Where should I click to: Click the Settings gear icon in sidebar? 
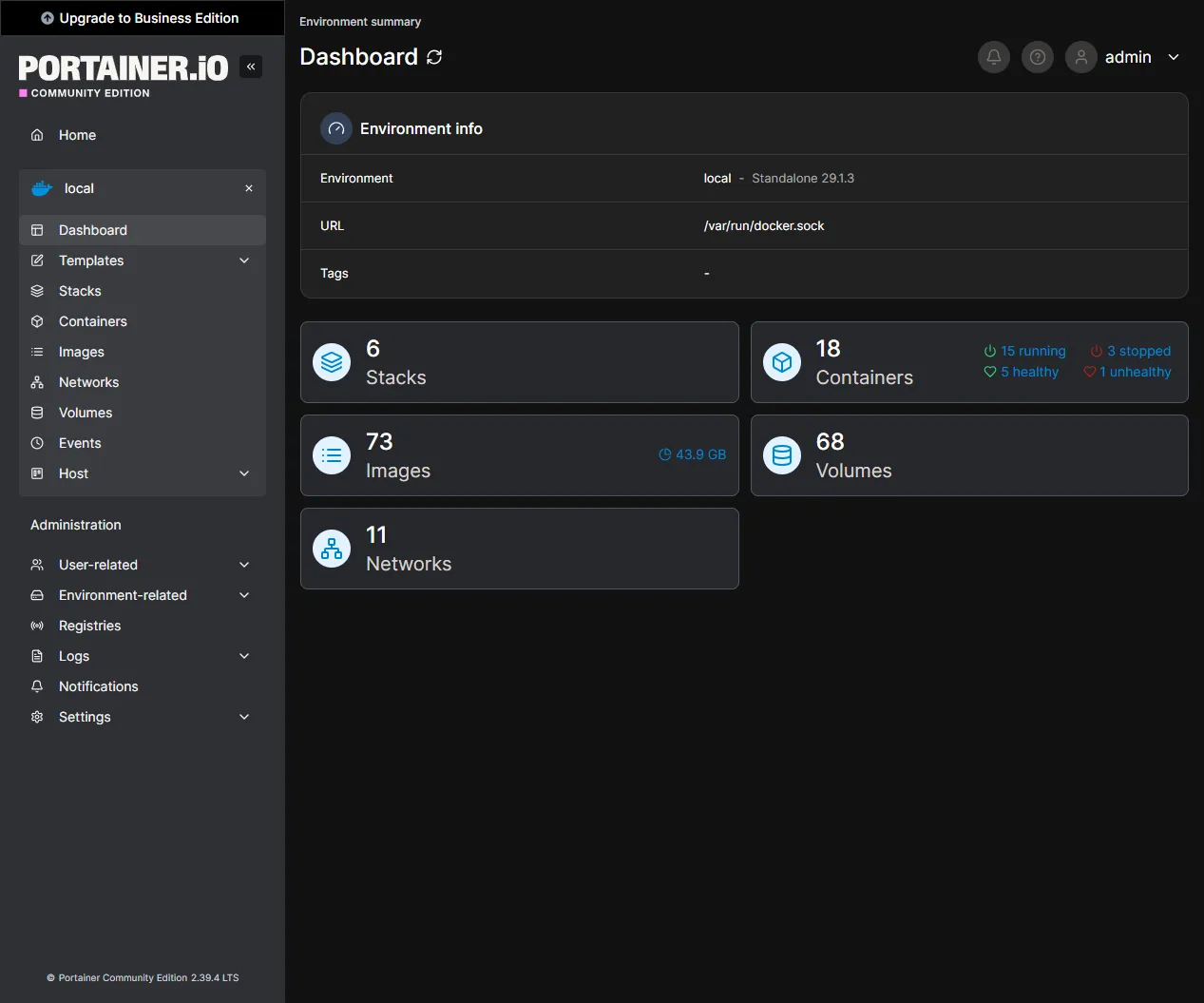(x=37, y=717)
